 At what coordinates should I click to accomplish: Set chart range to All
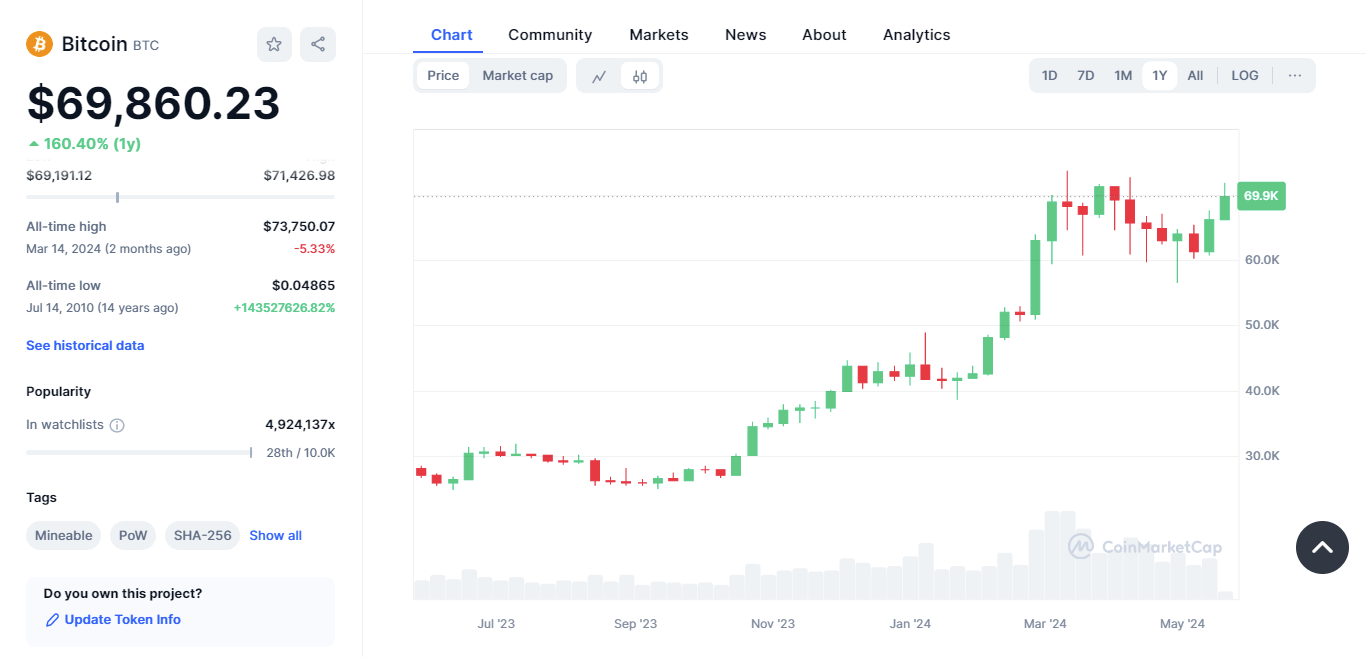1195,75
